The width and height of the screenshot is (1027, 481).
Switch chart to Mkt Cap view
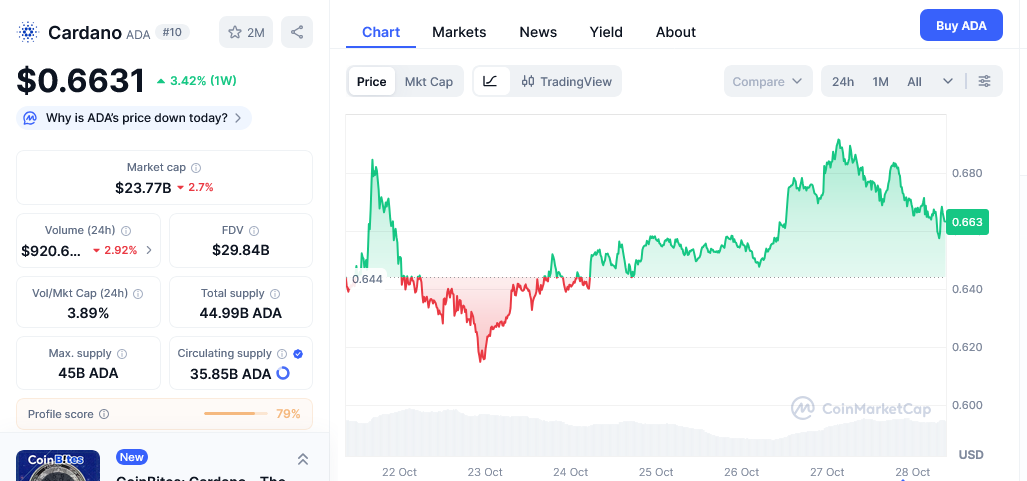(x=428, y=81)
